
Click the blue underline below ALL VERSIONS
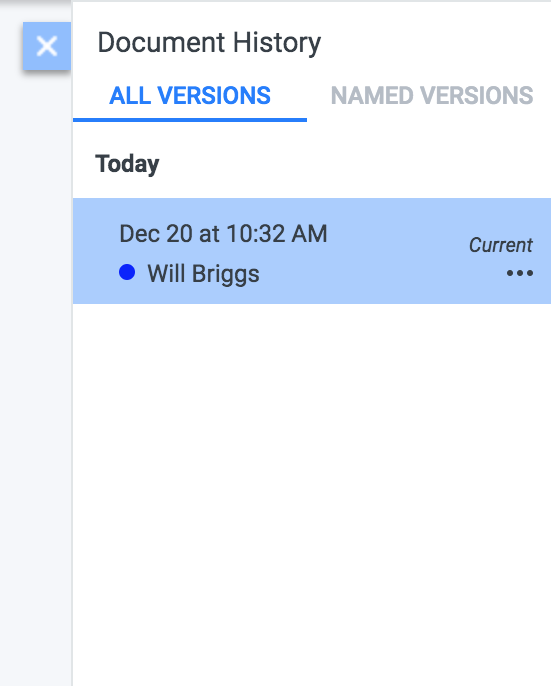point(190,120)
